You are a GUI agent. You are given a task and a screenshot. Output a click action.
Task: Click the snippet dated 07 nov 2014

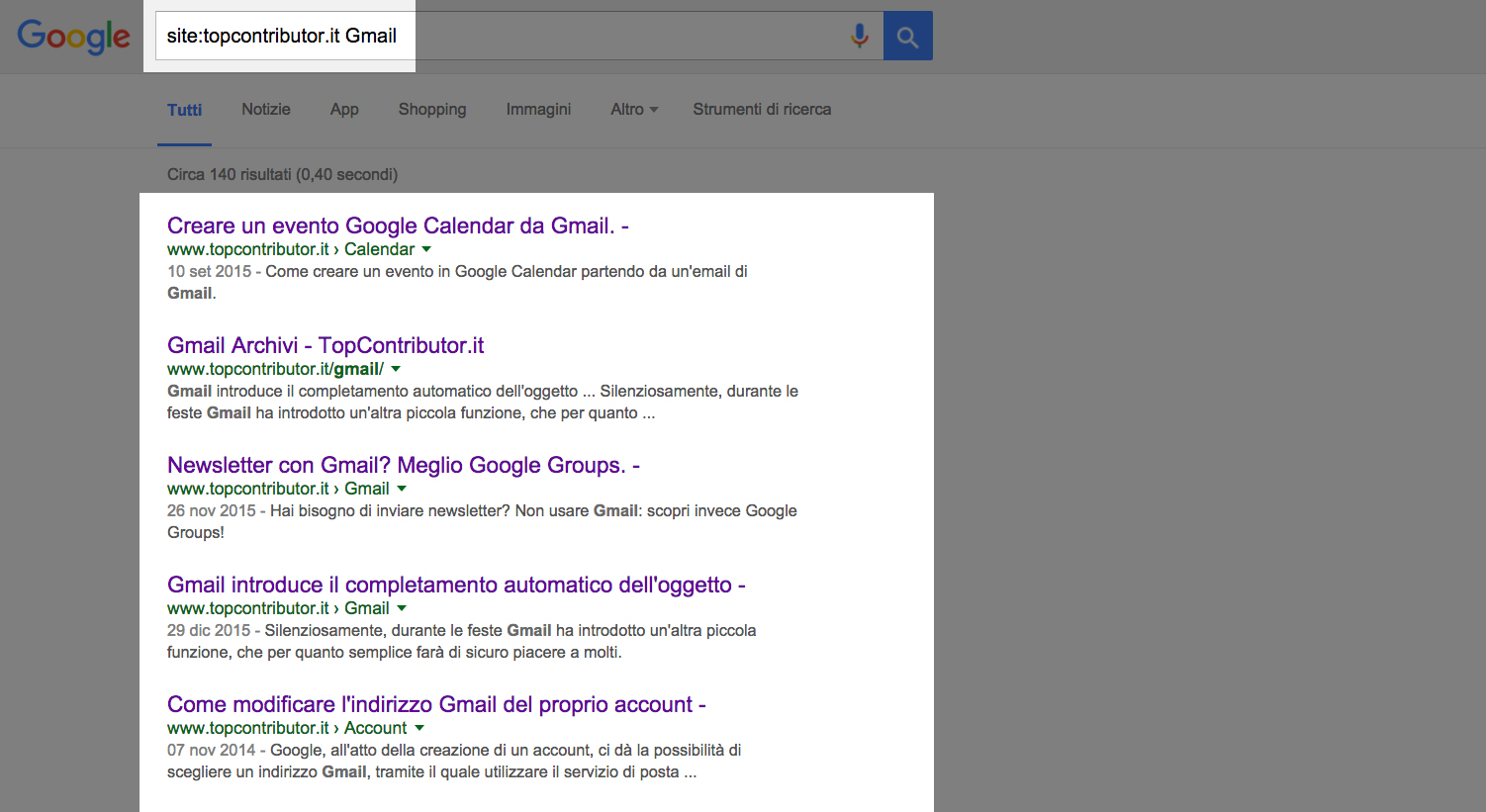click(454, 761)
